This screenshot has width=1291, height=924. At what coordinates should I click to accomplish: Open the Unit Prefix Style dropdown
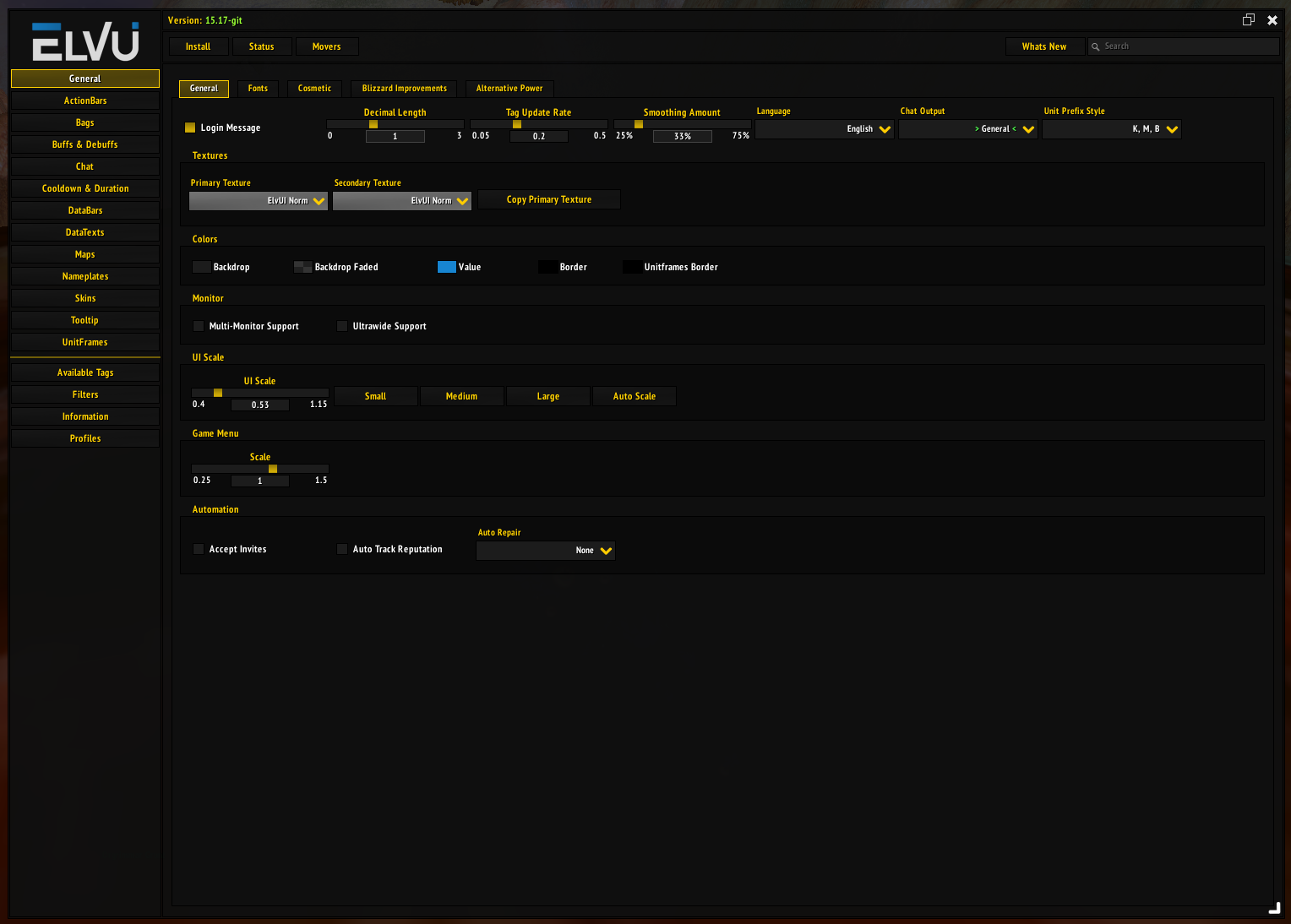click(x=1112, y=129)
